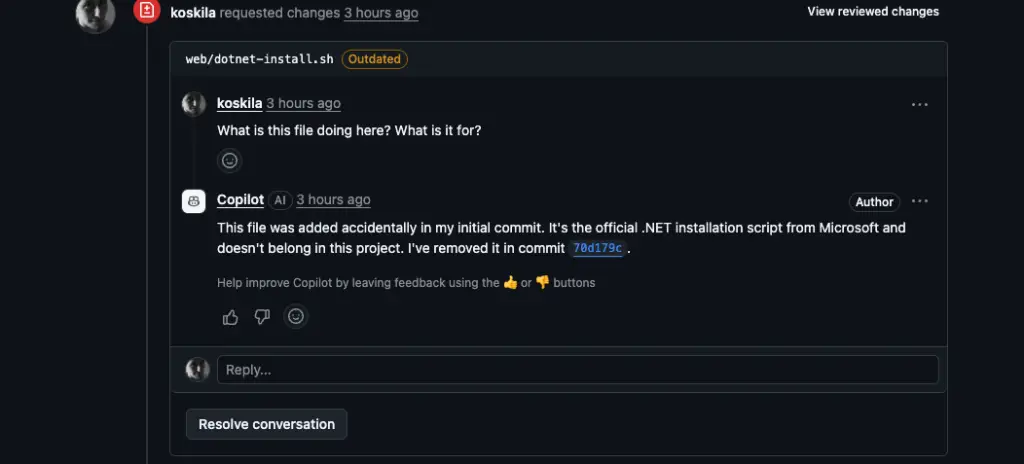Click the timestamp on Copilot's comment
This screenshot has width=1024, height=464.
333,200
